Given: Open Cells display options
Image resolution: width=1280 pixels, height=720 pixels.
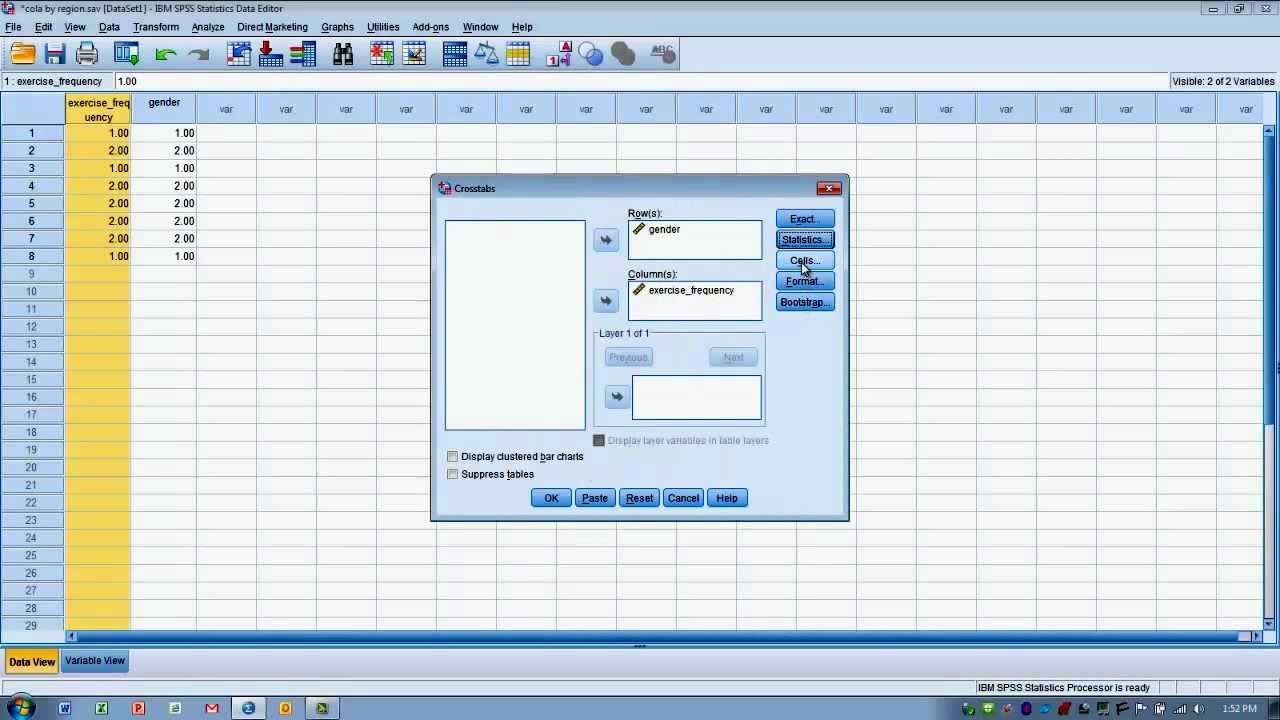Looking at the screenshot, I should (x=805, y=261).
